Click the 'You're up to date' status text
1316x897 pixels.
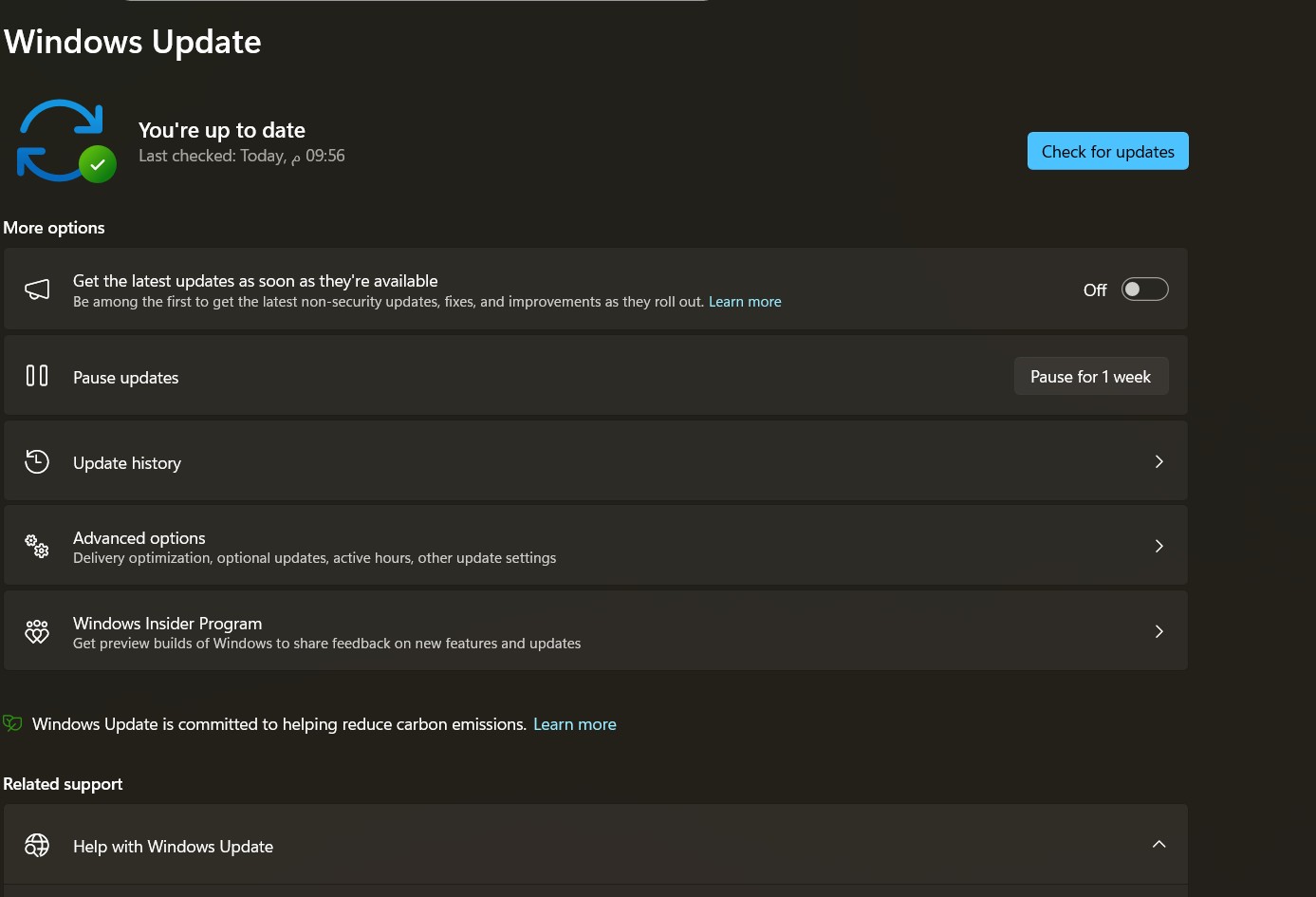click(x=222, y=130)
